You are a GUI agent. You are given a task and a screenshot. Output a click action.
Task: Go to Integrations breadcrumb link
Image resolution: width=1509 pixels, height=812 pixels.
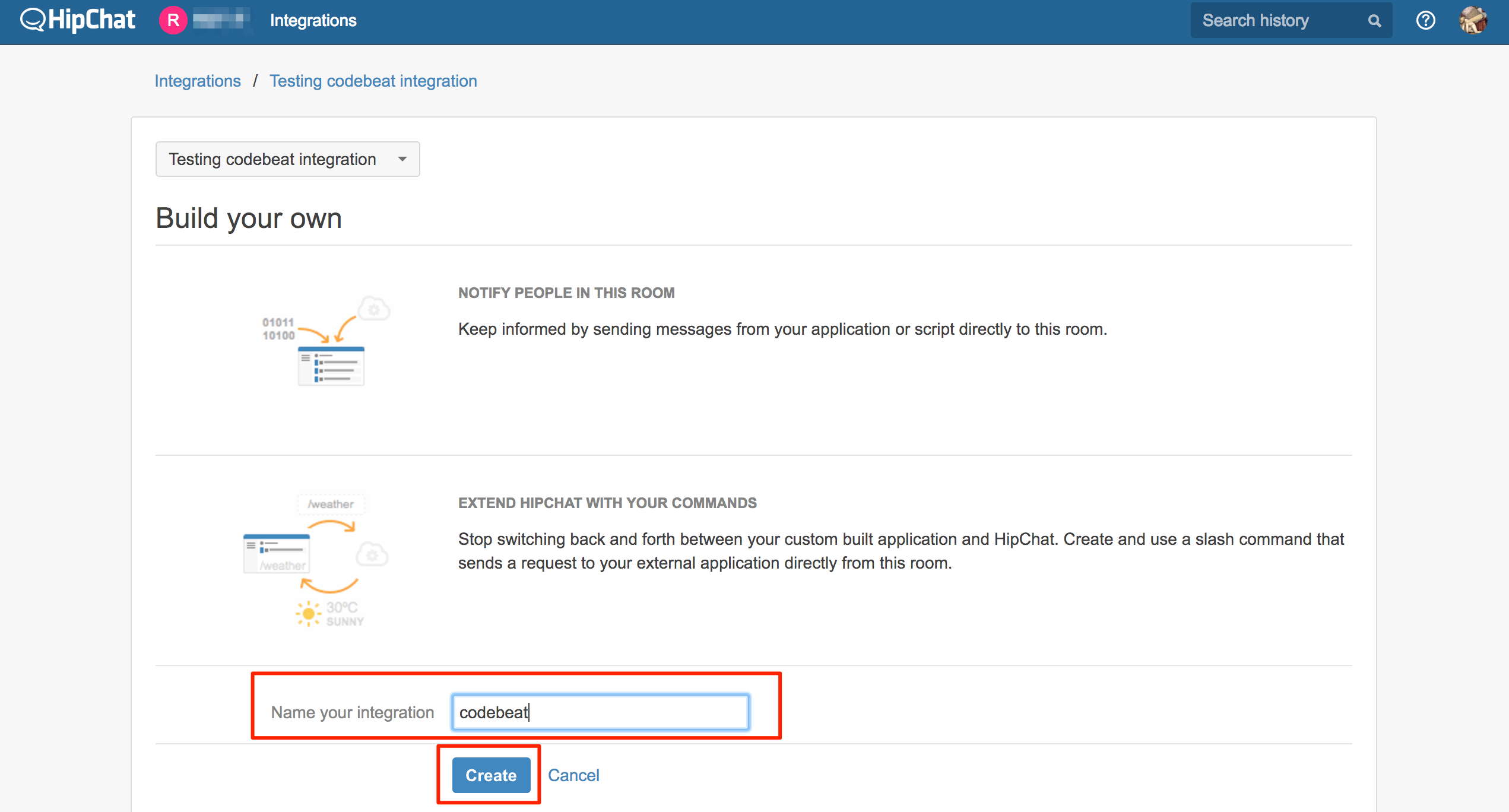point(198,81)
